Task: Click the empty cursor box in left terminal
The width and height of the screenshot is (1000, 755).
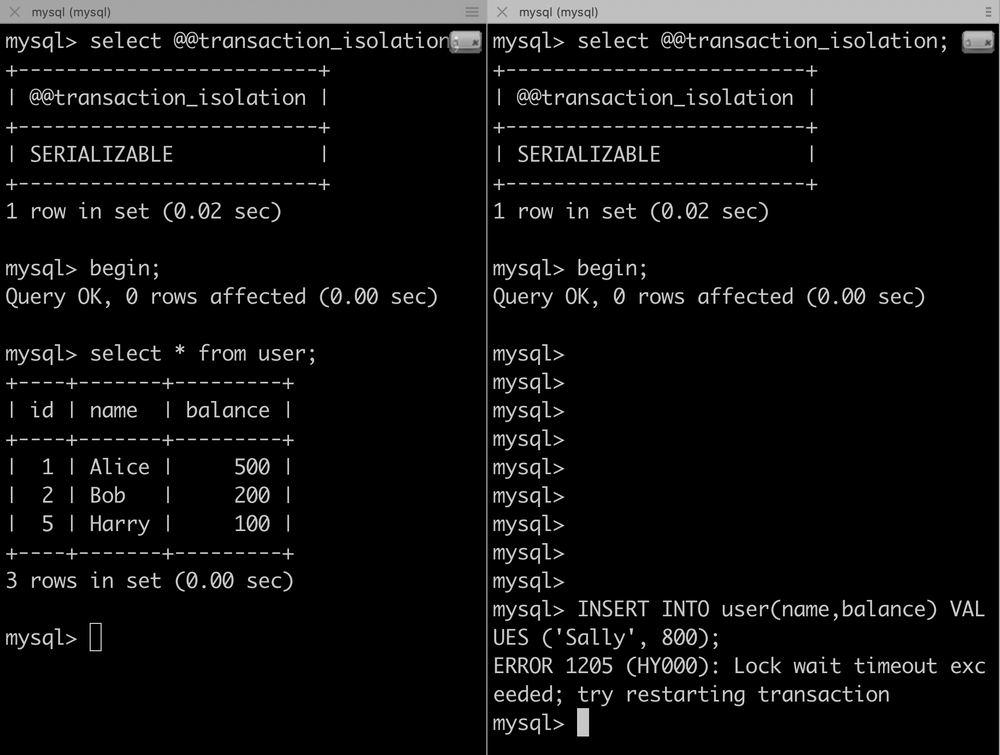Action: pyautogui.click(x=96, y=637)
